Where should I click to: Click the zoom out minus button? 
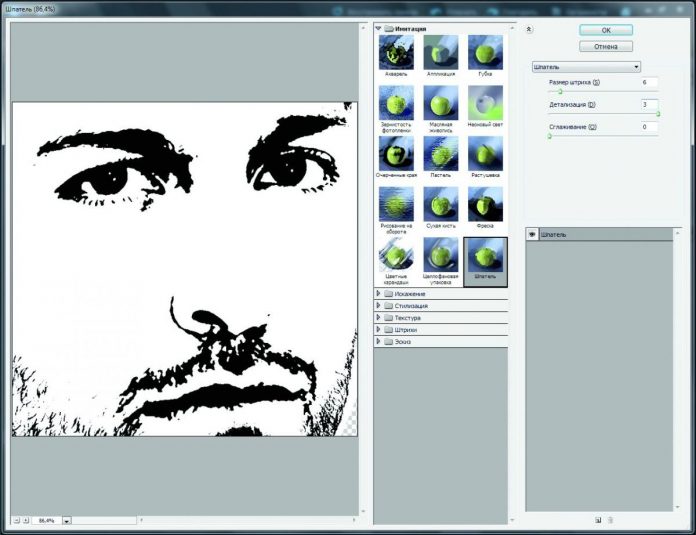17,521
